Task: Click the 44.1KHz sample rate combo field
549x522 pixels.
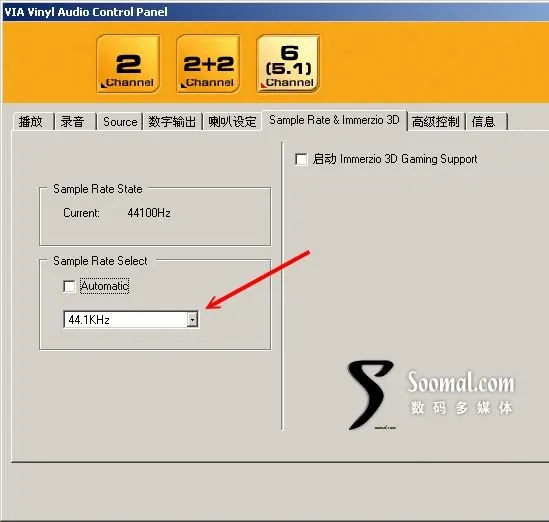Action: point(131,319)
